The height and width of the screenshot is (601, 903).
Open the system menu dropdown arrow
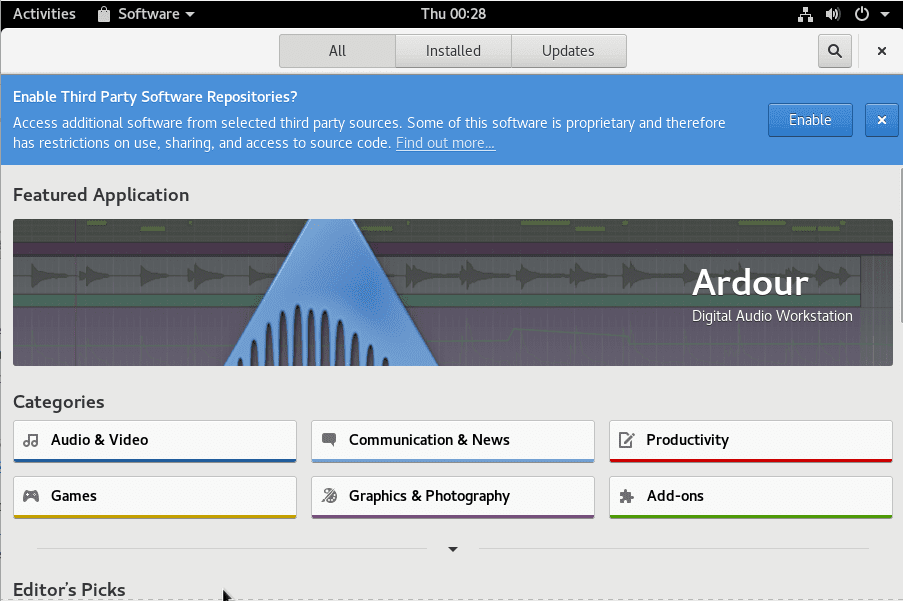(885, 14)
